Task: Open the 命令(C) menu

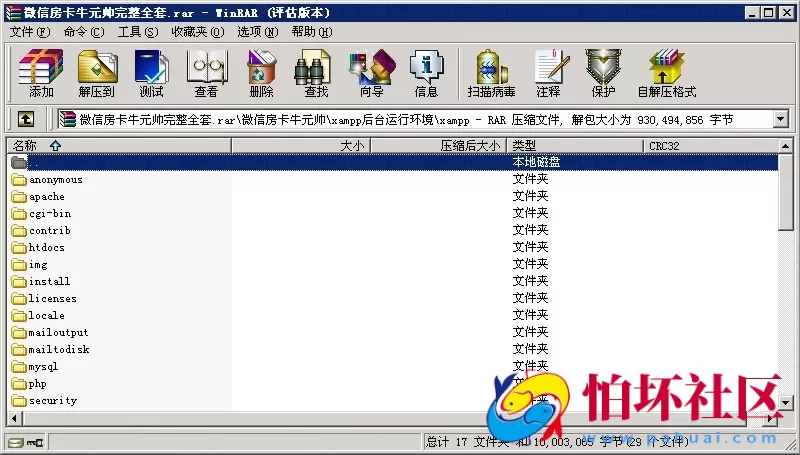Action: (84, 32)
